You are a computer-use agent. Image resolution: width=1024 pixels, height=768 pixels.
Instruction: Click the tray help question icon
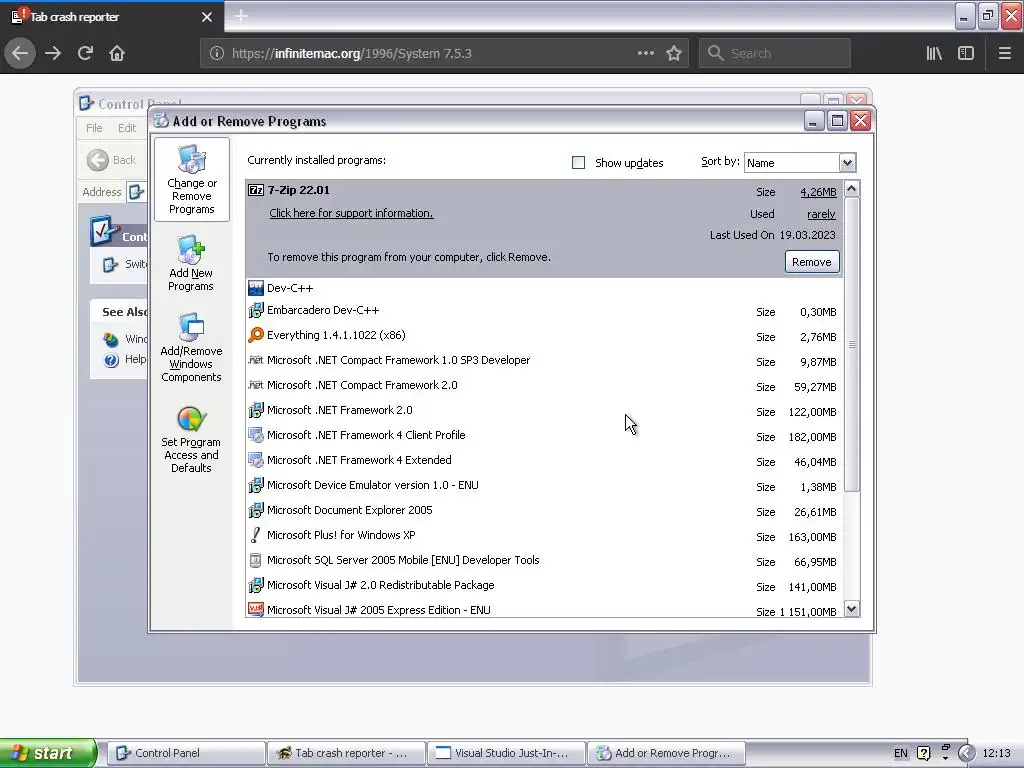pos(923,753)
